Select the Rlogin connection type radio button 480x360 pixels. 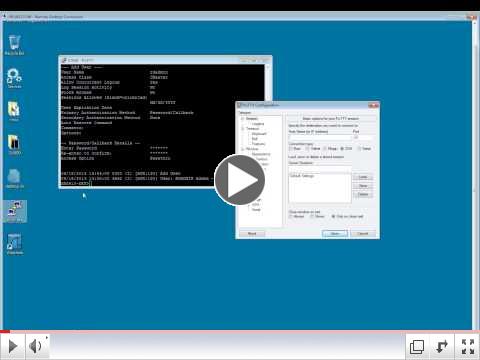(x=325, y=149)
